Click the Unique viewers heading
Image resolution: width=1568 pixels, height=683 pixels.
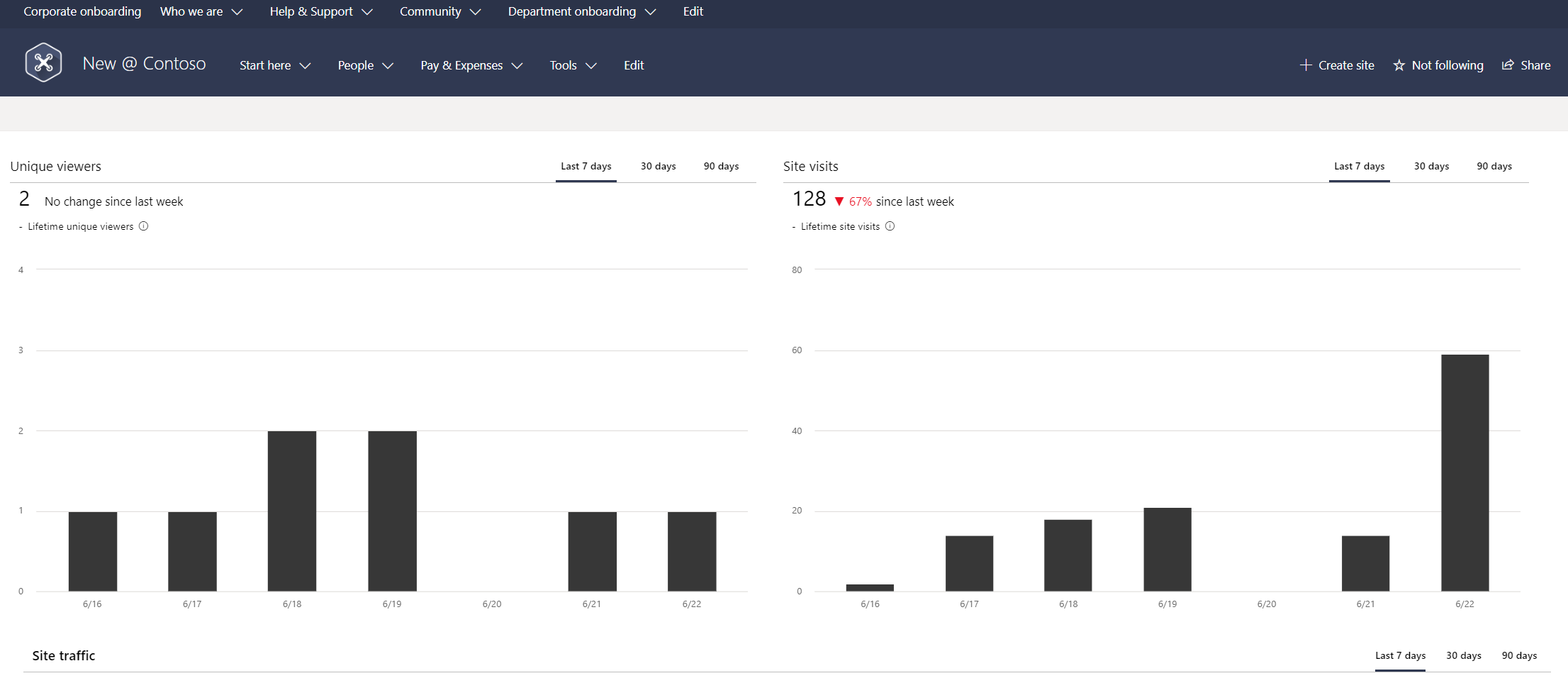click(56, 166)
